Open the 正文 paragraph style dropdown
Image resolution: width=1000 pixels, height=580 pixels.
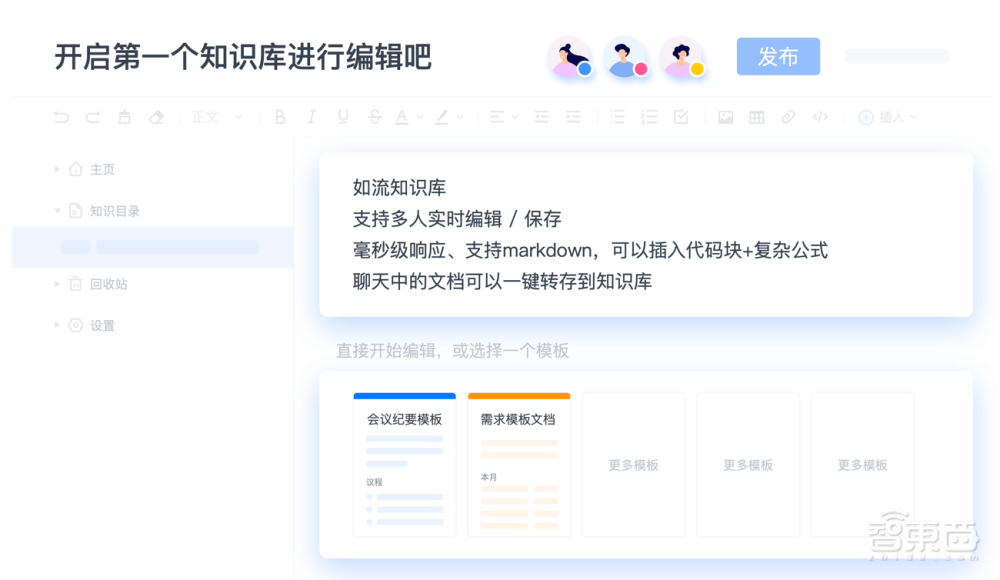tap(215, 117)
